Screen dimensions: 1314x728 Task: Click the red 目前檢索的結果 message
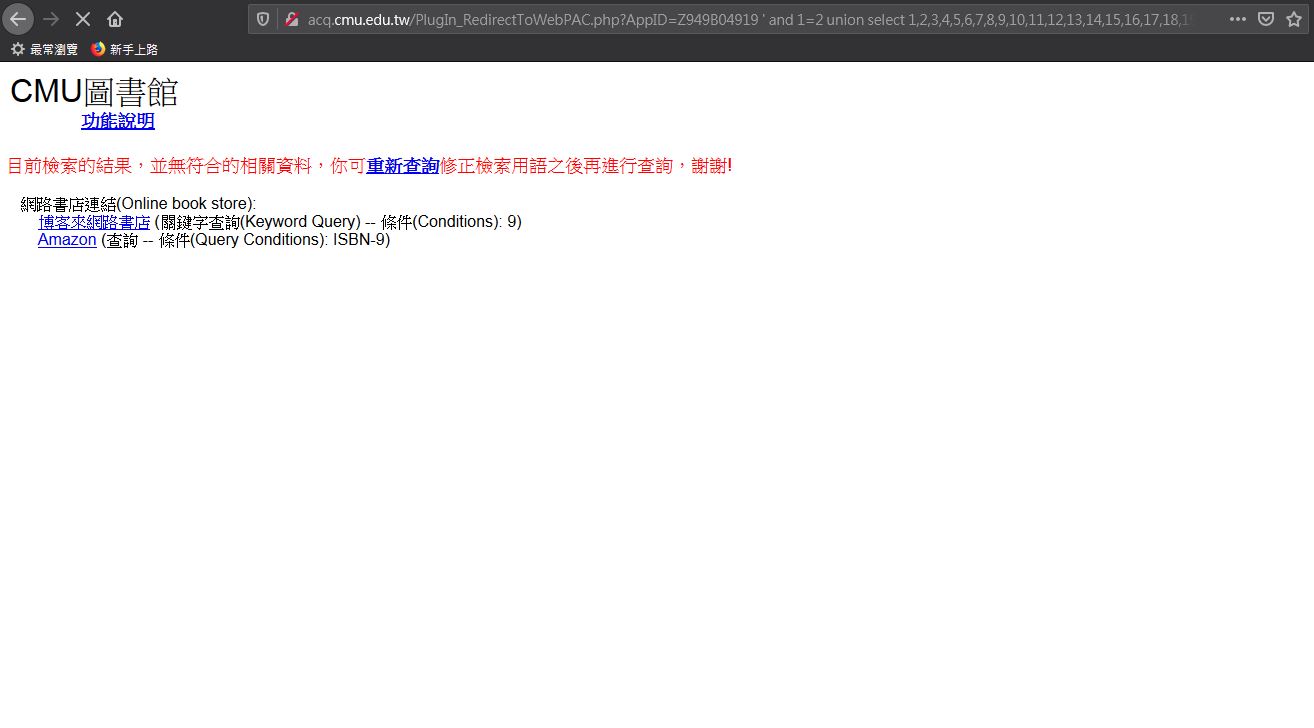(x=370, y=166)
